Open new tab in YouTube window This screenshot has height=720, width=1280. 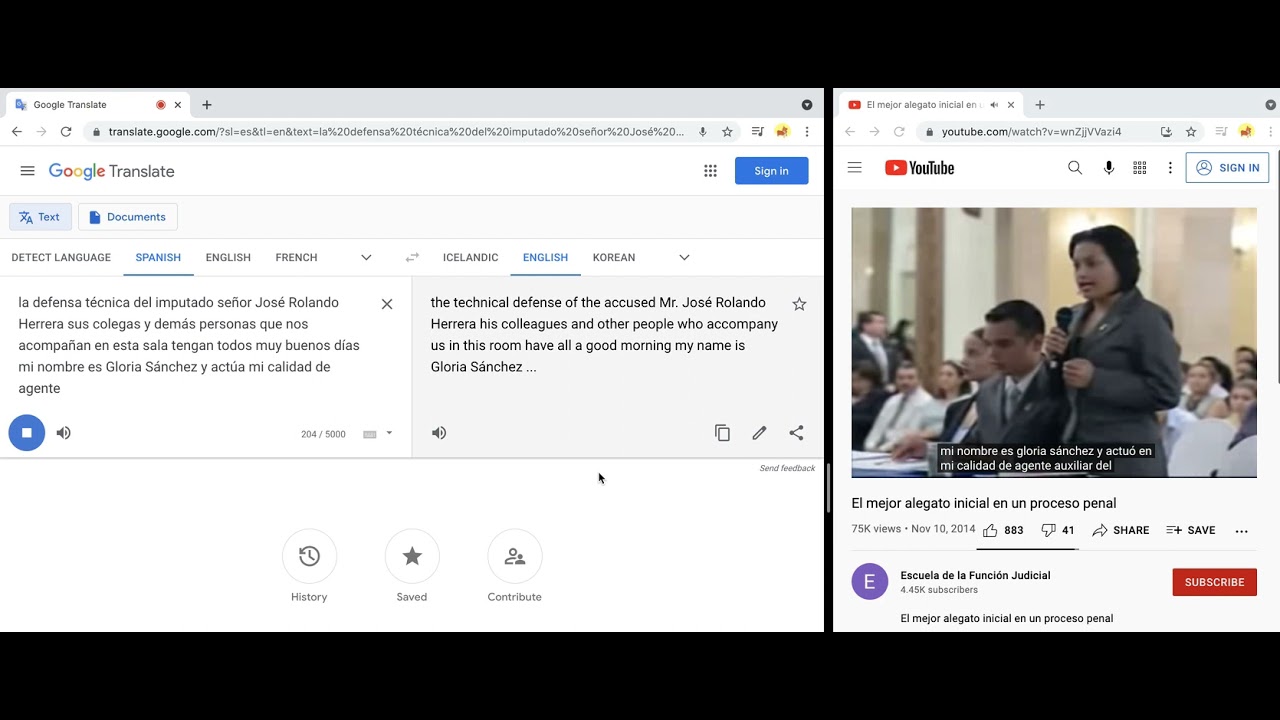pos(1040,105)
